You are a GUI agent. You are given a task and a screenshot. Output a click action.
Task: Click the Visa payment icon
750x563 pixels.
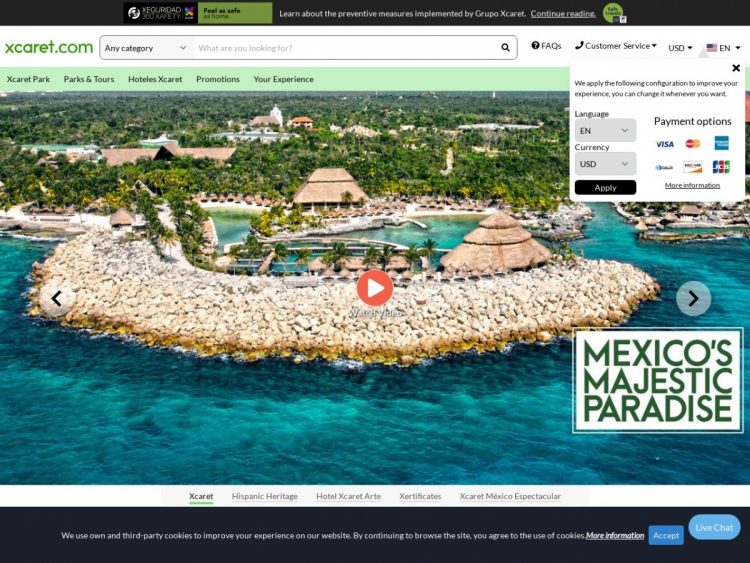pyautogui.click(x=664, y=144)
